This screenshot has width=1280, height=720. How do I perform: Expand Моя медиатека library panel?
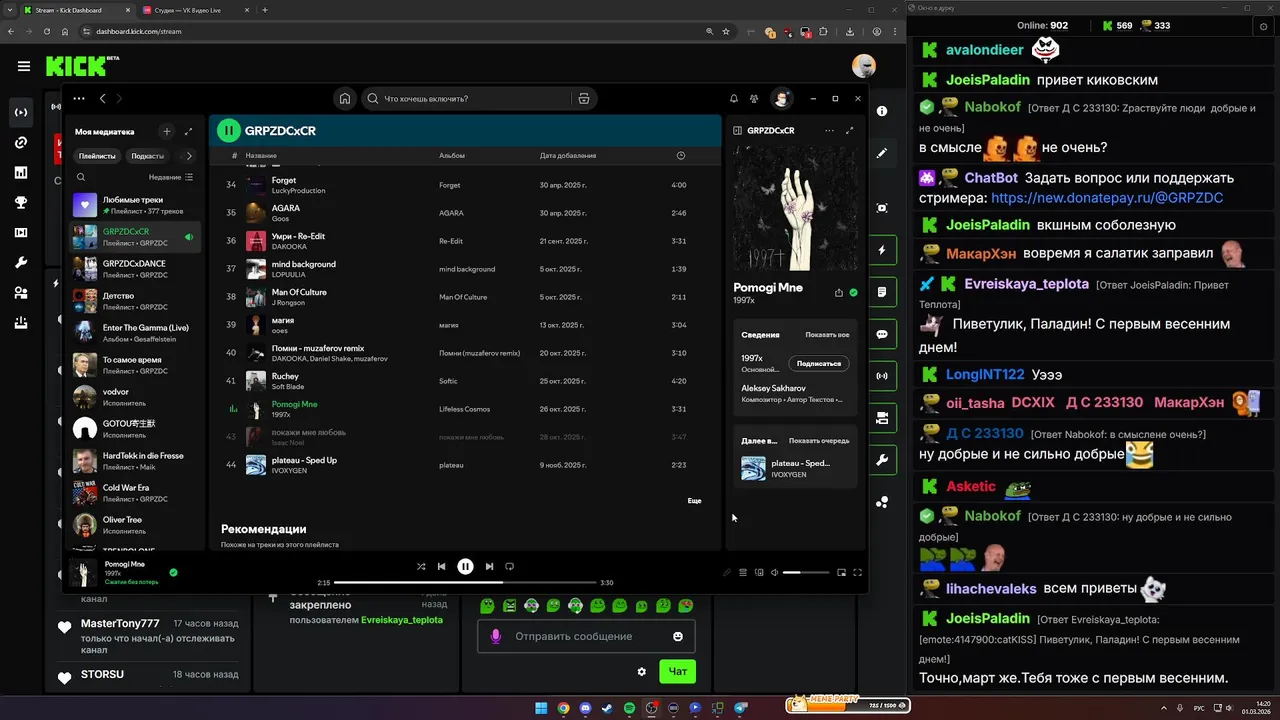(188, 131)
